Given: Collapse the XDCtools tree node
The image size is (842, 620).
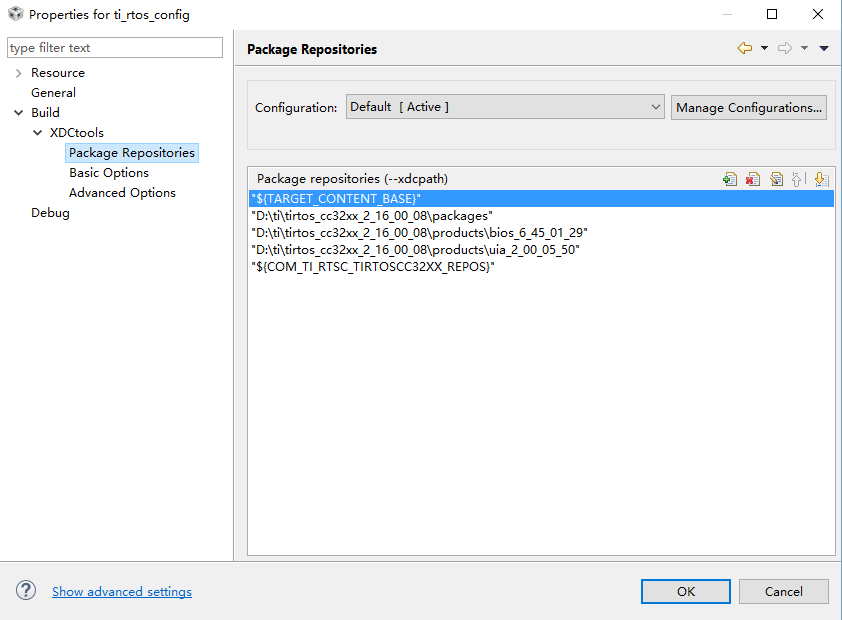Looking at the screenshot, I should pos(37,133).
